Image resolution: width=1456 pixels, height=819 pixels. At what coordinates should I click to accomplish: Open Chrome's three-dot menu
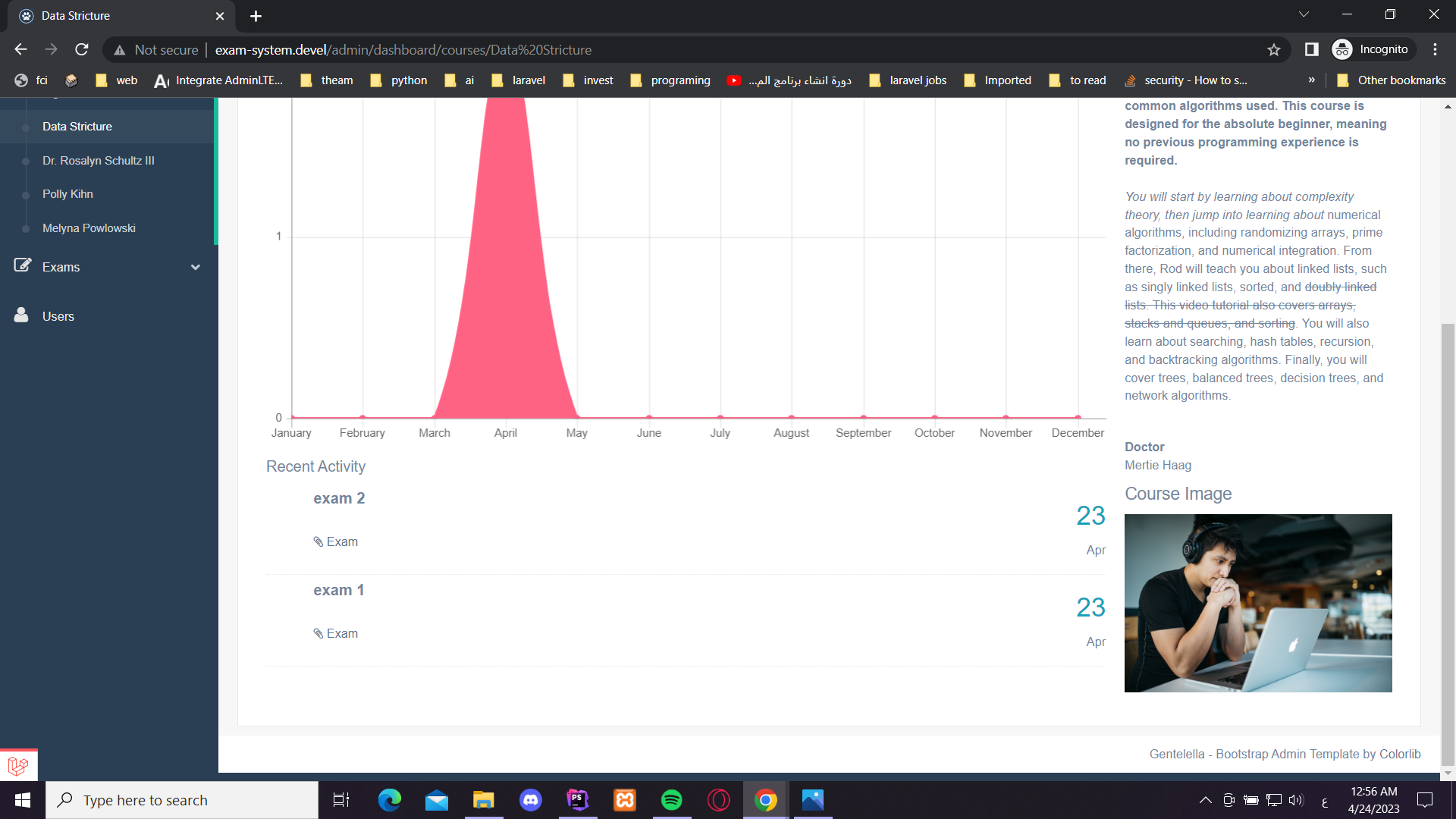1435,49
